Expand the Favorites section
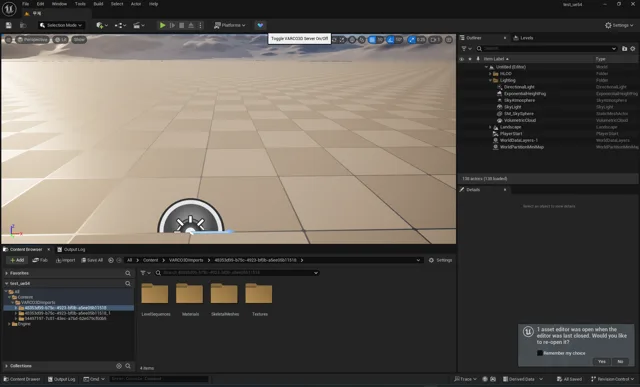Screen dimensions: 640x387 click(x=6, y=273)
